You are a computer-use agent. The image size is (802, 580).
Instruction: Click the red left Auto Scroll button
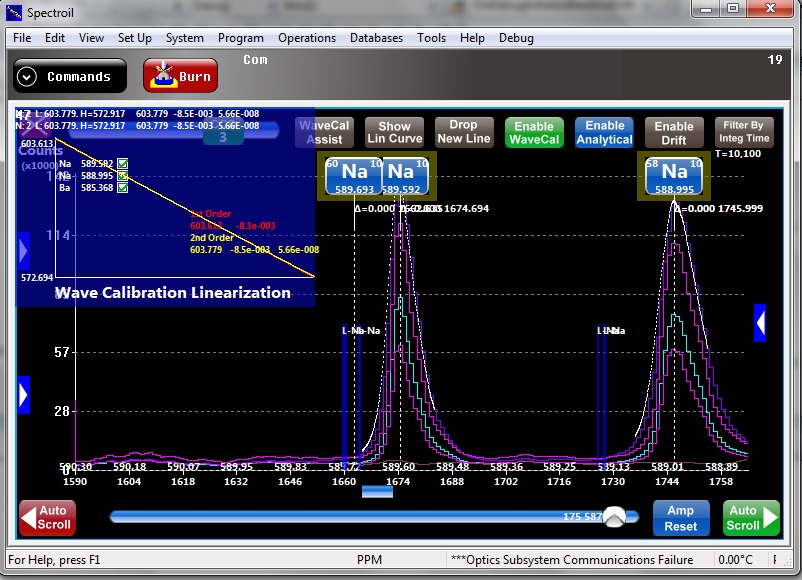47,518
